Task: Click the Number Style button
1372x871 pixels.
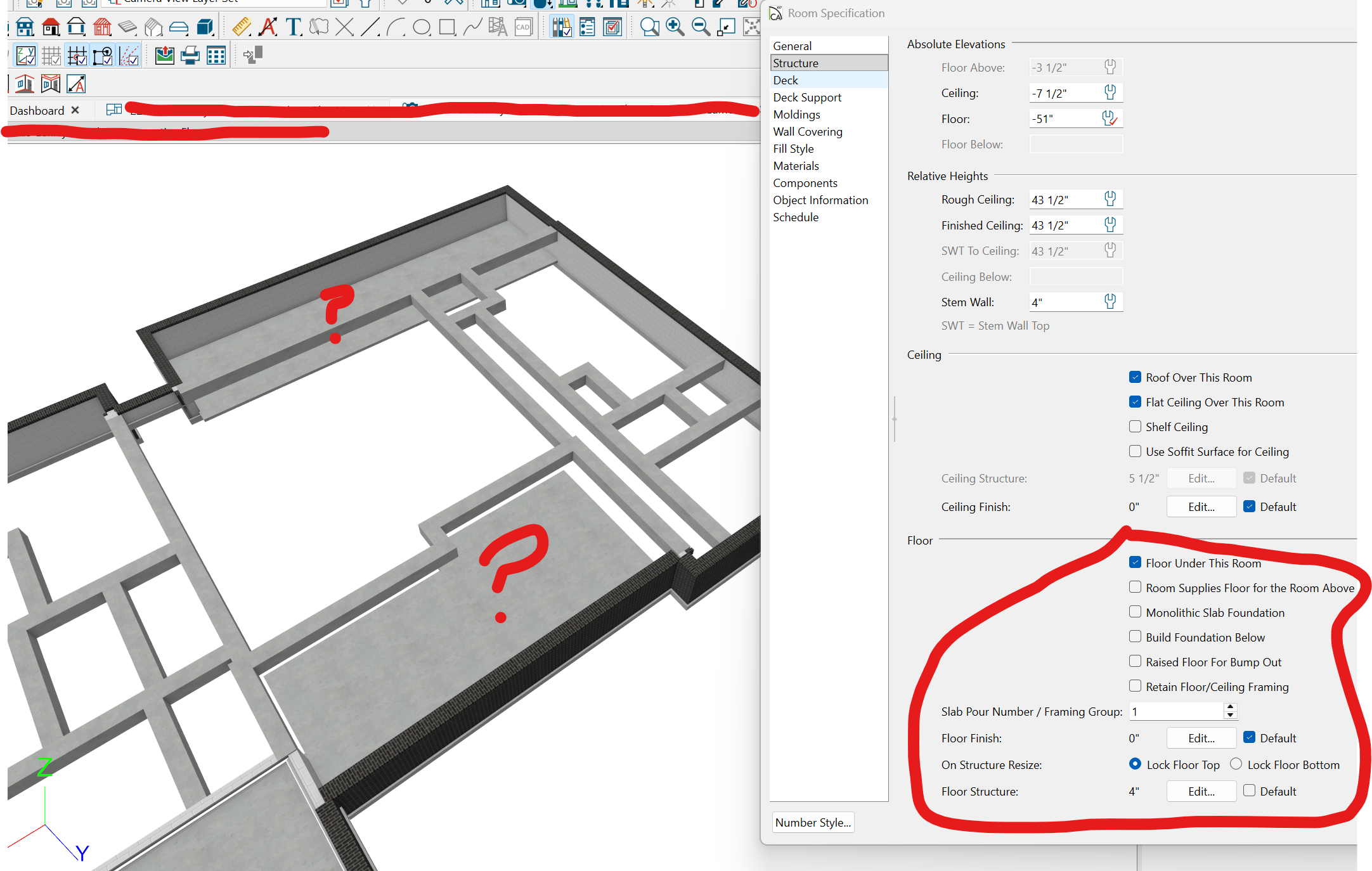Action: coord(813,822)
